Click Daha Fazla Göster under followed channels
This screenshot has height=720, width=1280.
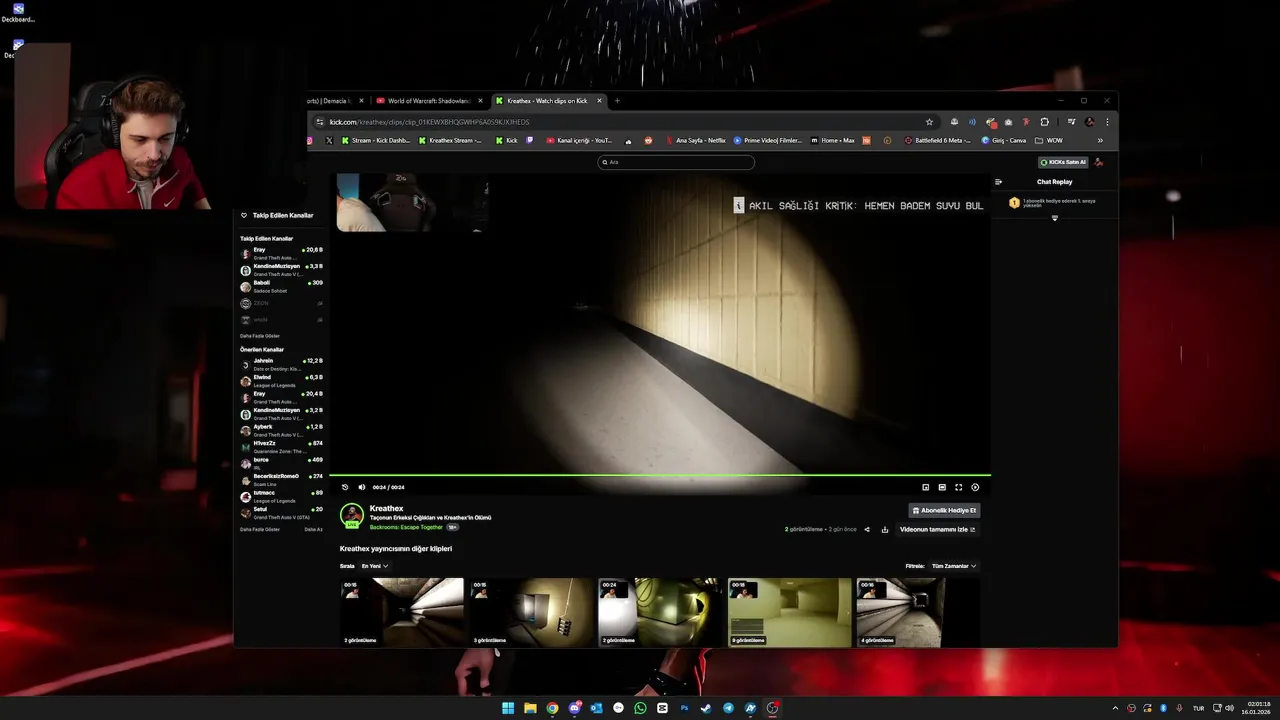[x=260, y=336]
